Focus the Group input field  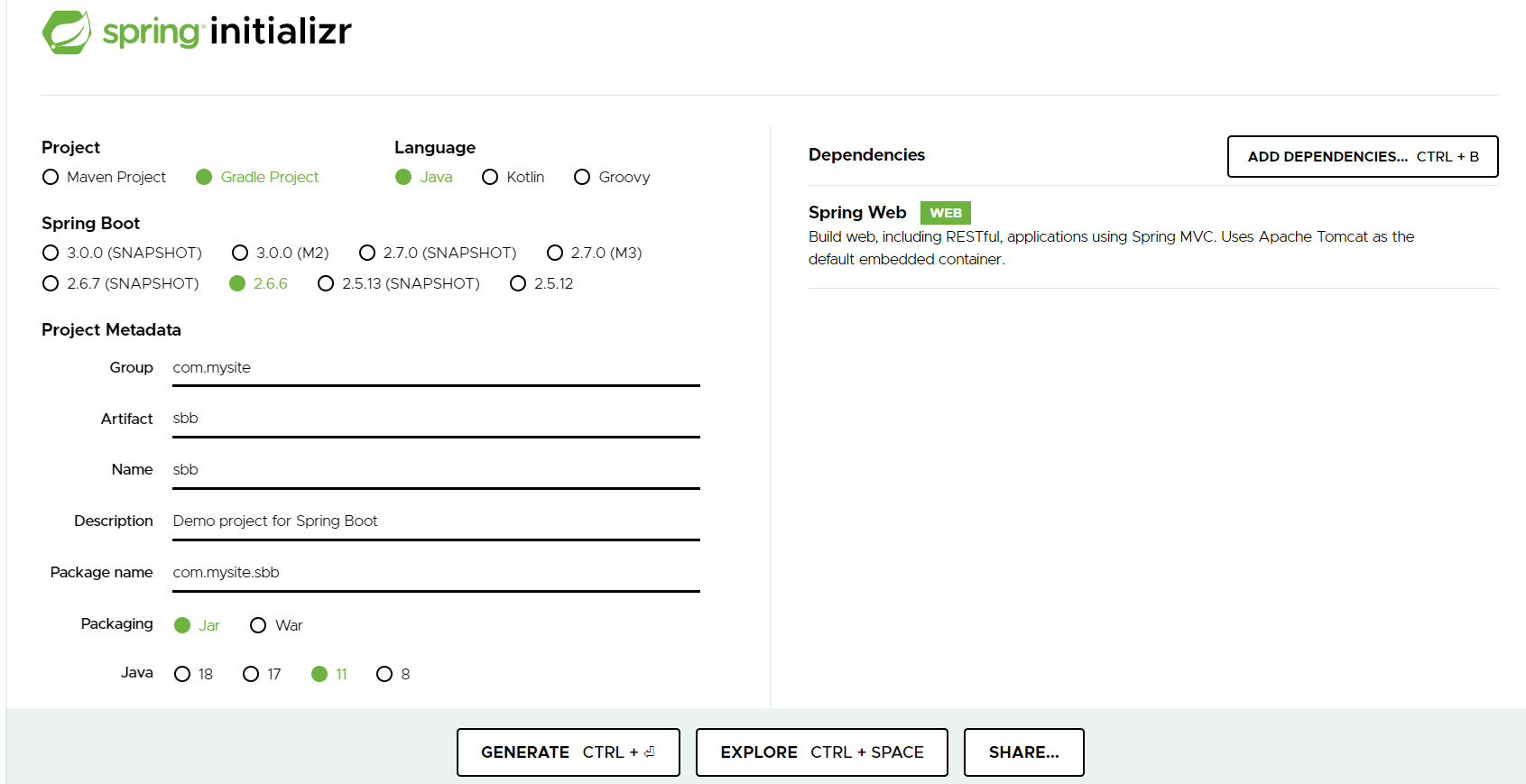436,368
